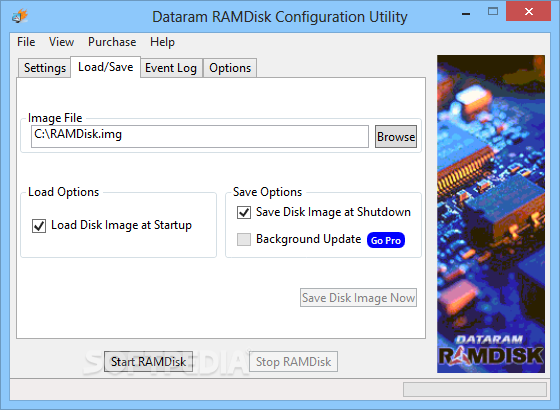Click the Stop RAMDisk button
This screenshot has width=560, height=410.
pos(293,361)
